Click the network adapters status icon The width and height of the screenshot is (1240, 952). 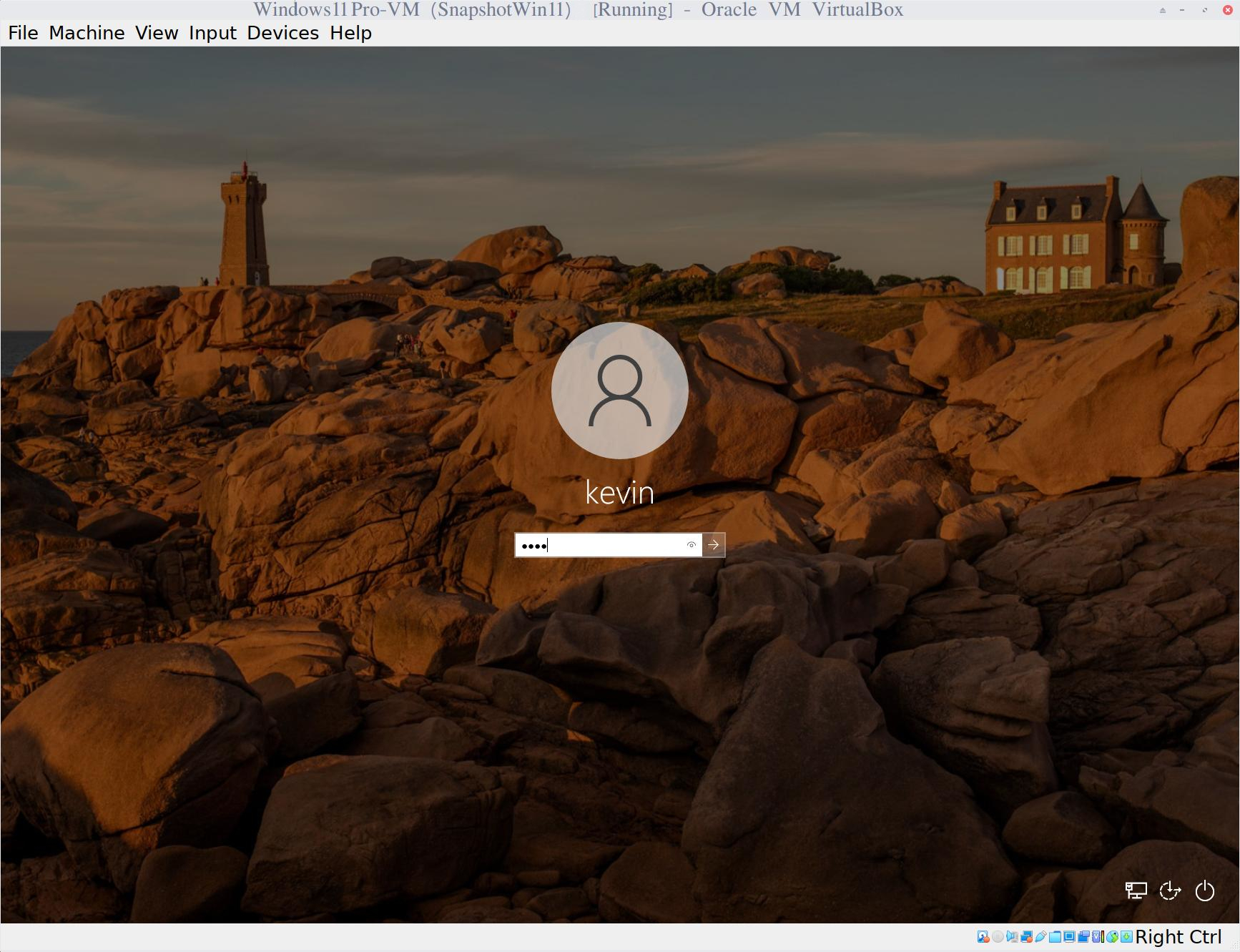(1027, 937)
